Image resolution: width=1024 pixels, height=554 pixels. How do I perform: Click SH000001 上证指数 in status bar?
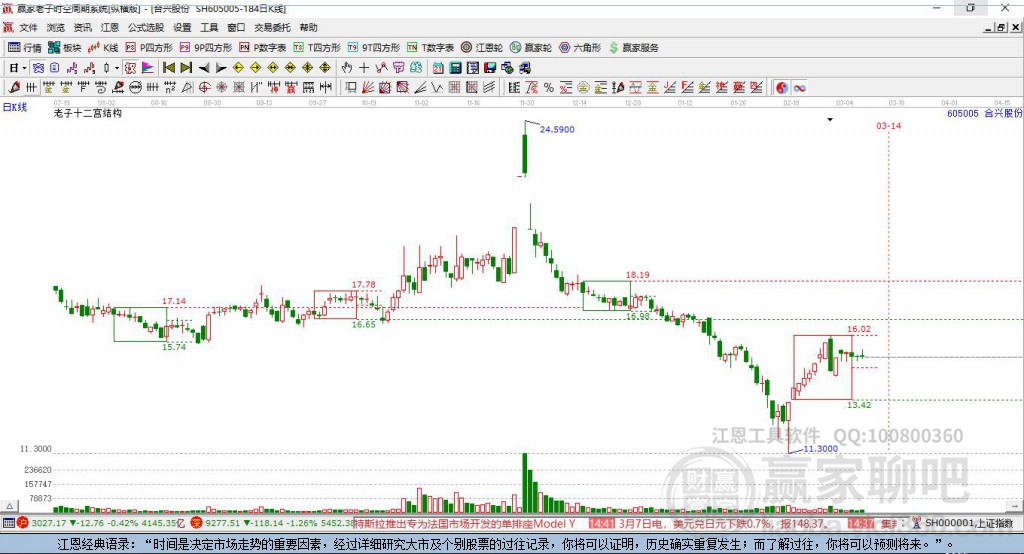pyautogui.click(x=968, y=523)
